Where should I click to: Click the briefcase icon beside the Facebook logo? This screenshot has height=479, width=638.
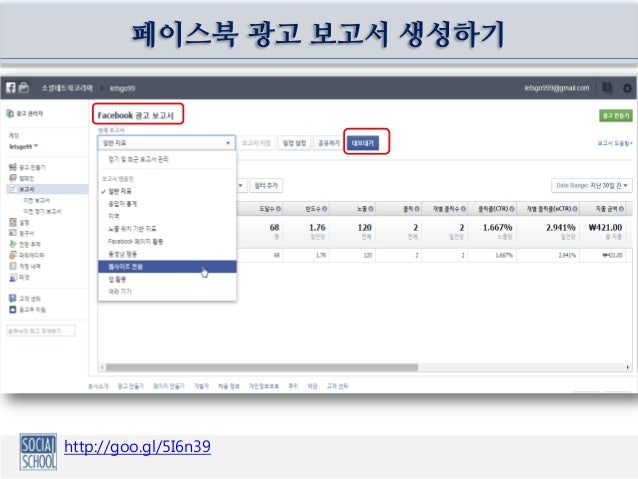[x=24, y=87]
